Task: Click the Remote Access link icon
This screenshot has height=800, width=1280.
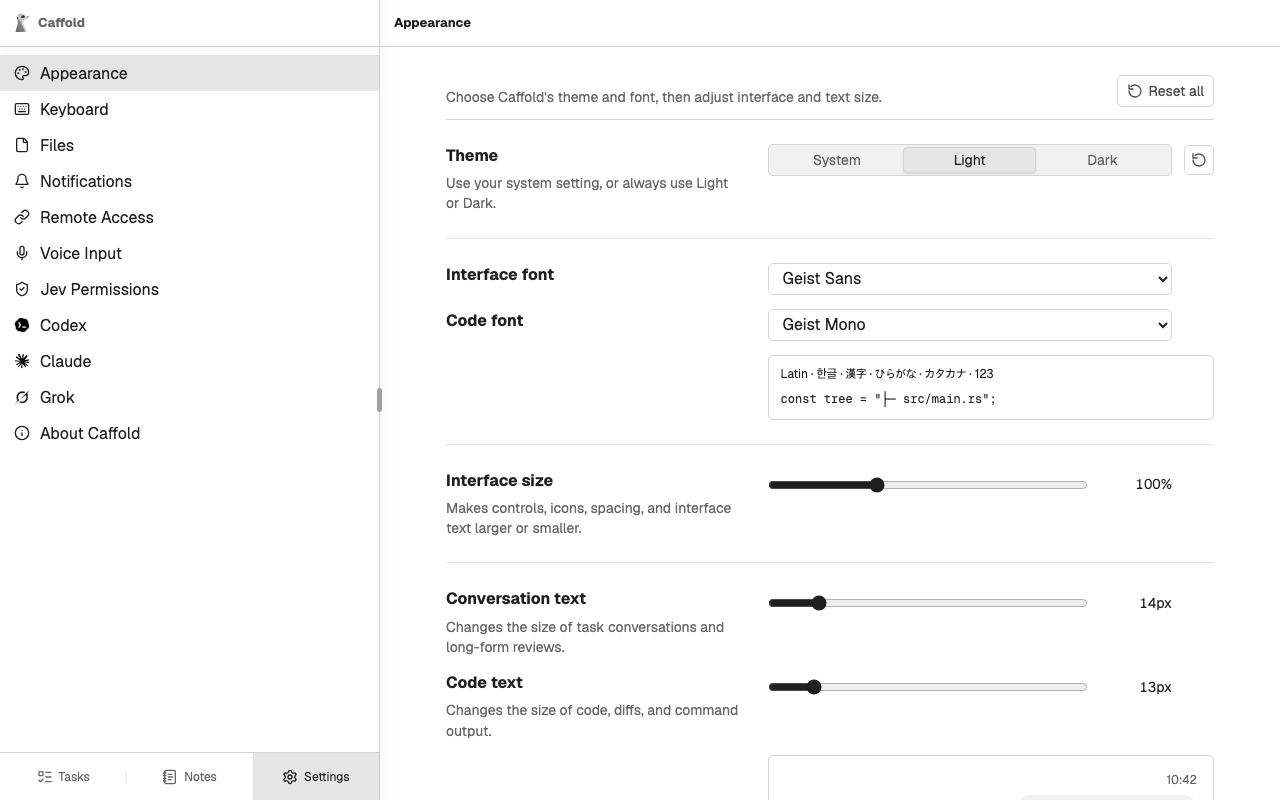Action: (22, 217)
